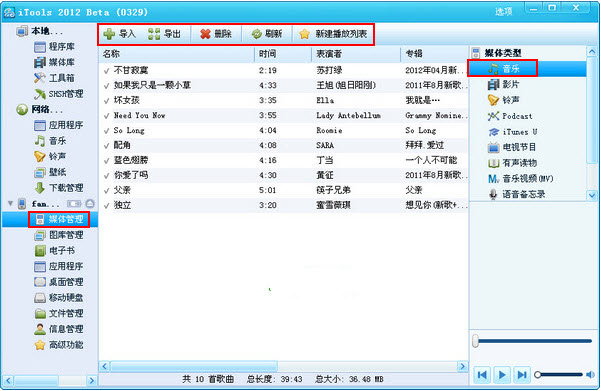The width and height of the screenshot is (601, 391).
Task: Open 电子书 ebooks in the sidebar
Action: [54, 251]
